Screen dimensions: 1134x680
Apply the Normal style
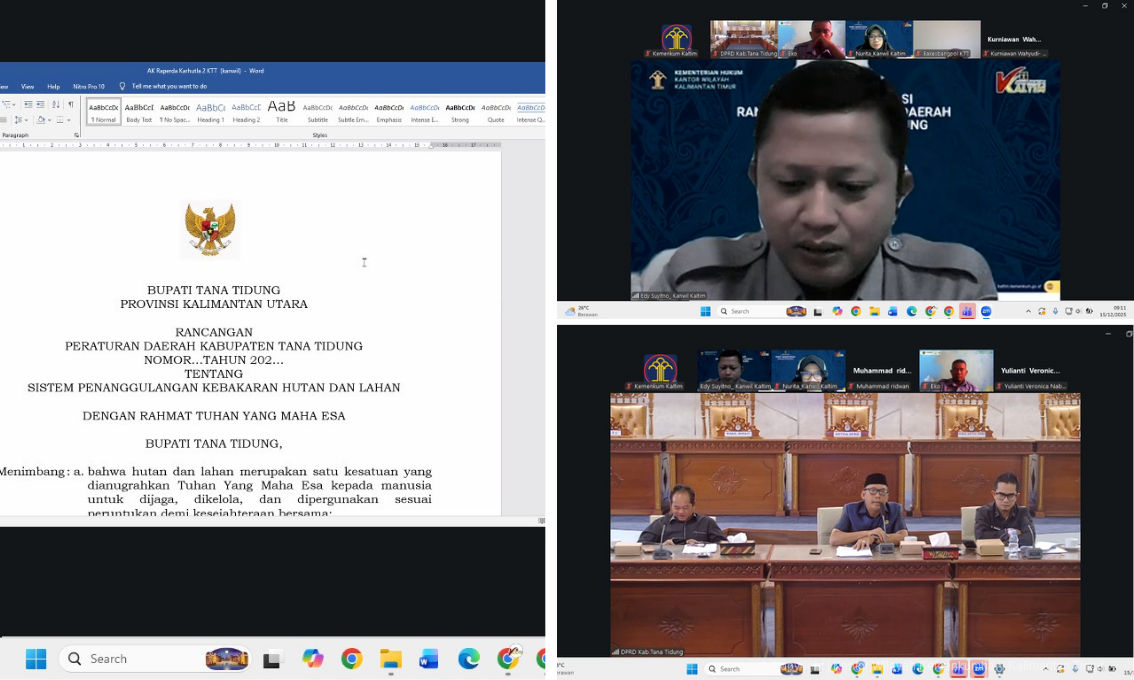(x=104, y=110)
